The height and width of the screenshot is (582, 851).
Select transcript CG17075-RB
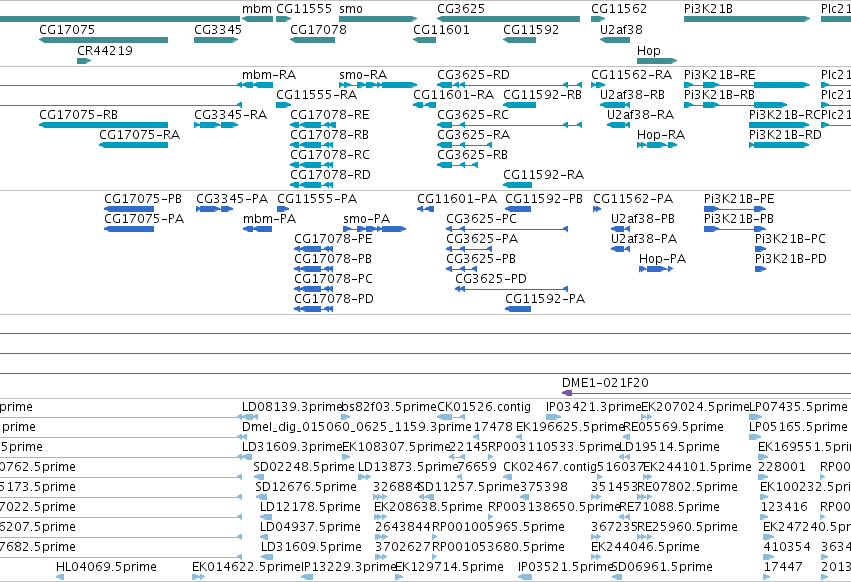[78, 115]
